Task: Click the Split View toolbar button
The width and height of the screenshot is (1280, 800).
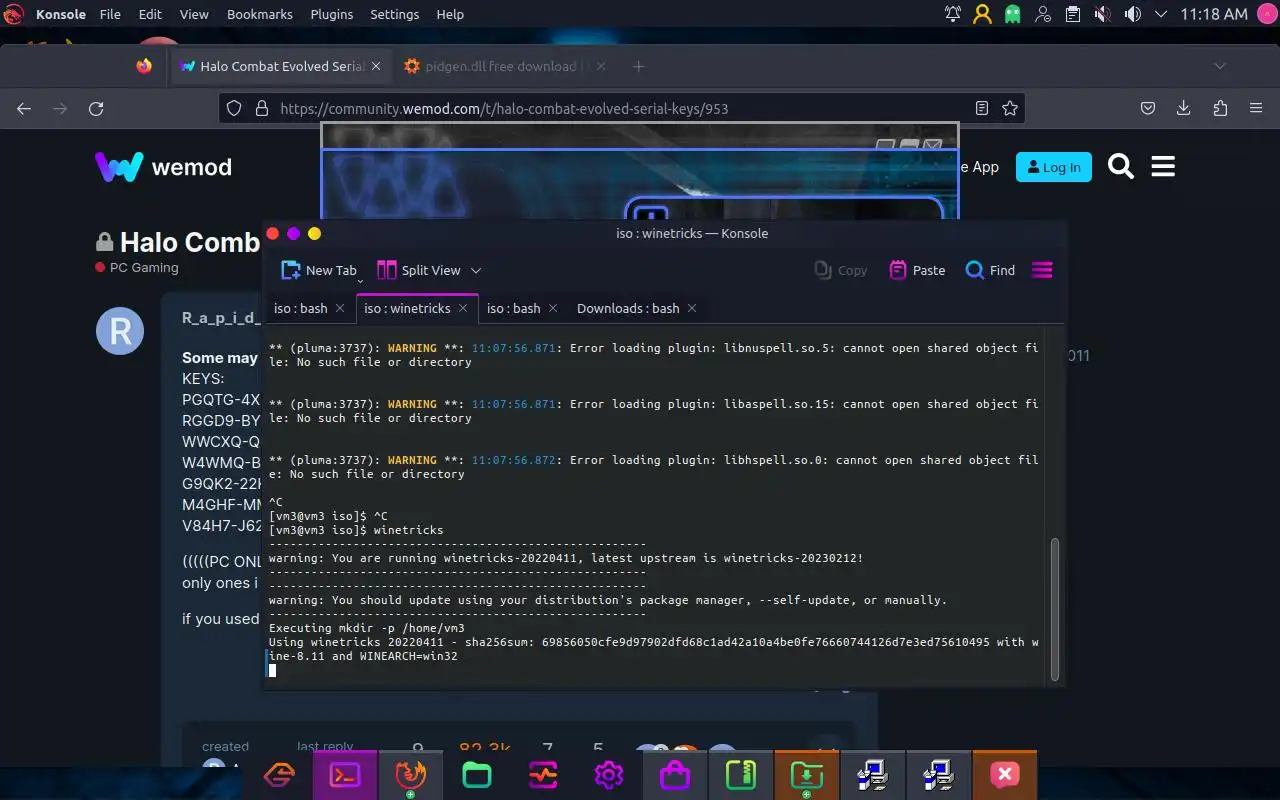Action: pos(418,270)
